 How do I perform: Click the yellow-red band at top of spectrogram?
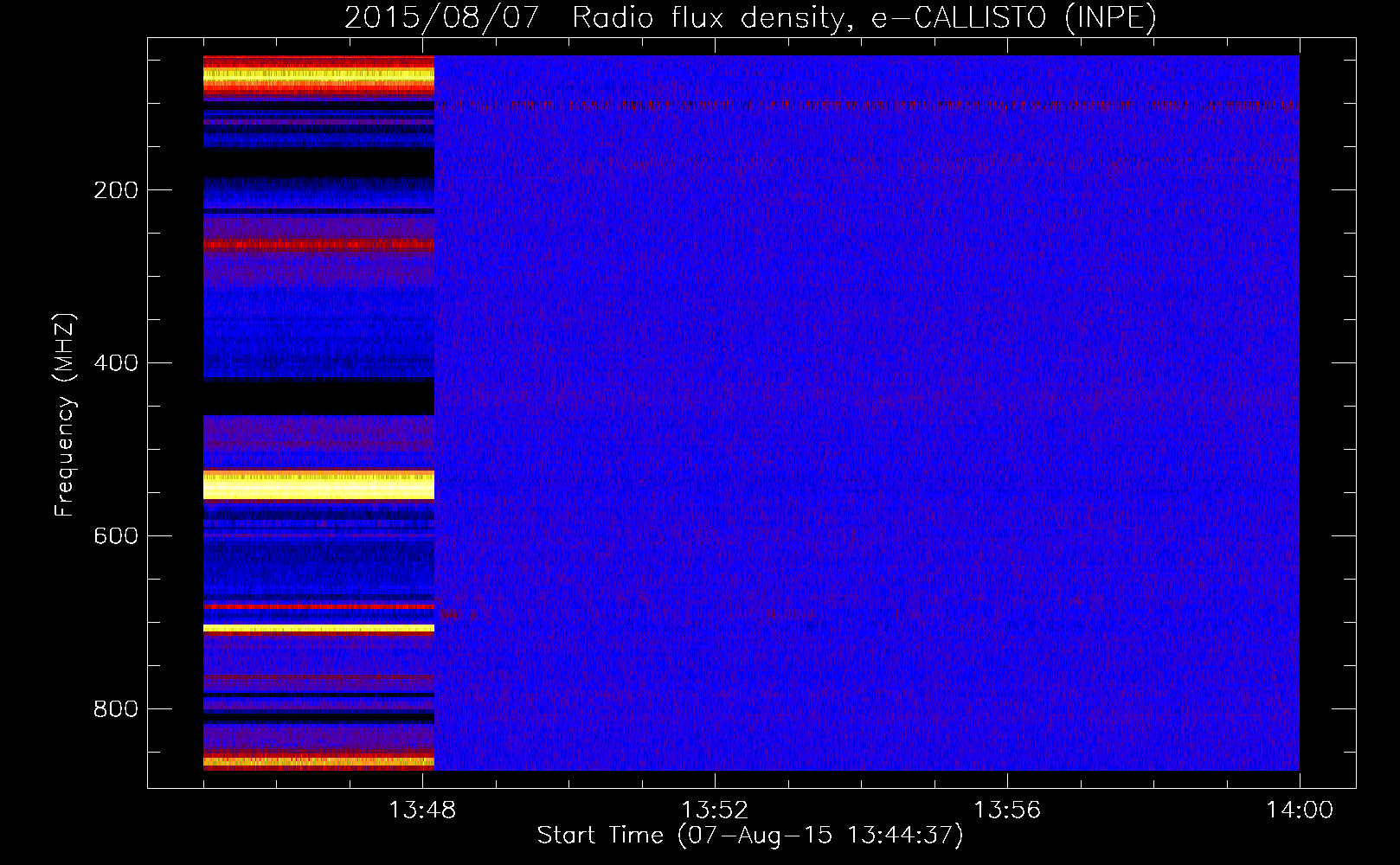[x=318, y=78]
